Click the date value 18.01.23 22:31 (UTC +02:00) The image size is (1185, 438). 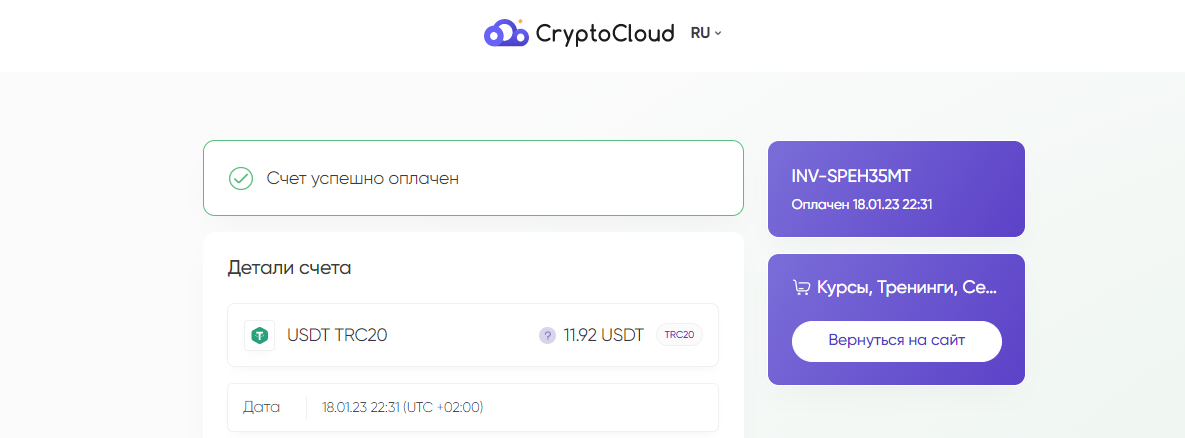403,408
